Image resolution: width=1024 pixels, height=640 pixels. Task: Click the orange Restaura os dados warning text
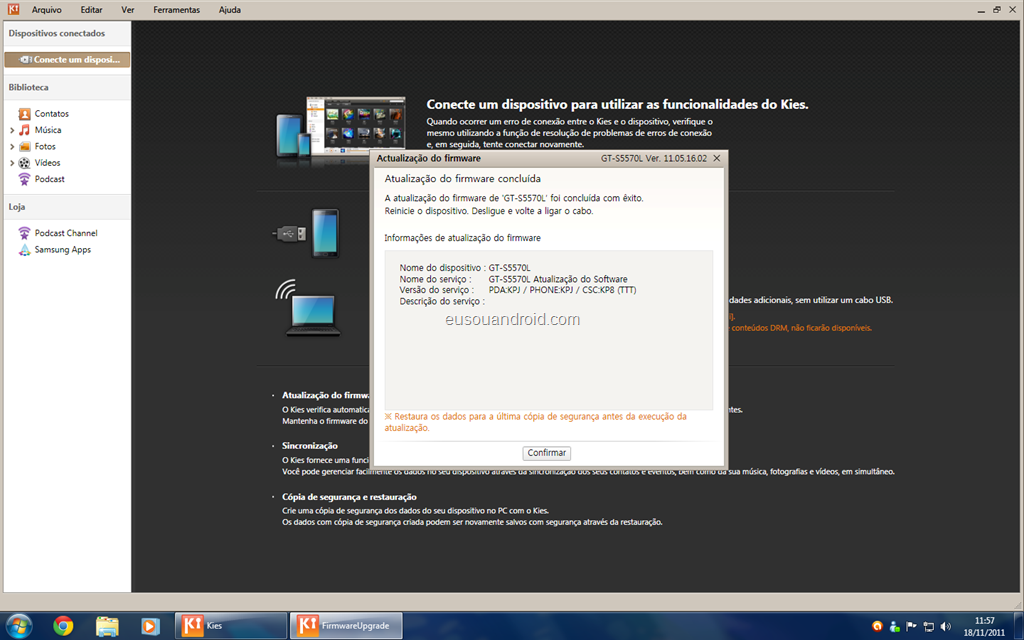click(536, 422)
